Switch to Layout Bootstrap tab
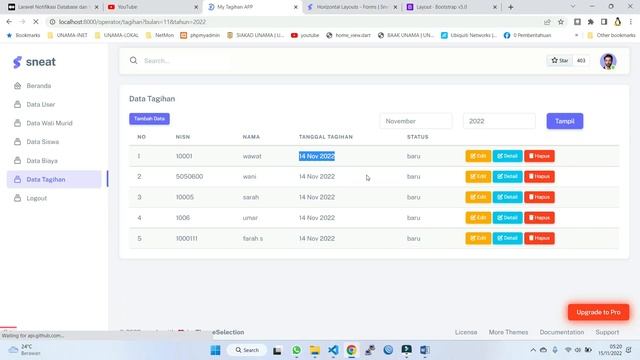 pyautogui.click(x=451, y=7)
